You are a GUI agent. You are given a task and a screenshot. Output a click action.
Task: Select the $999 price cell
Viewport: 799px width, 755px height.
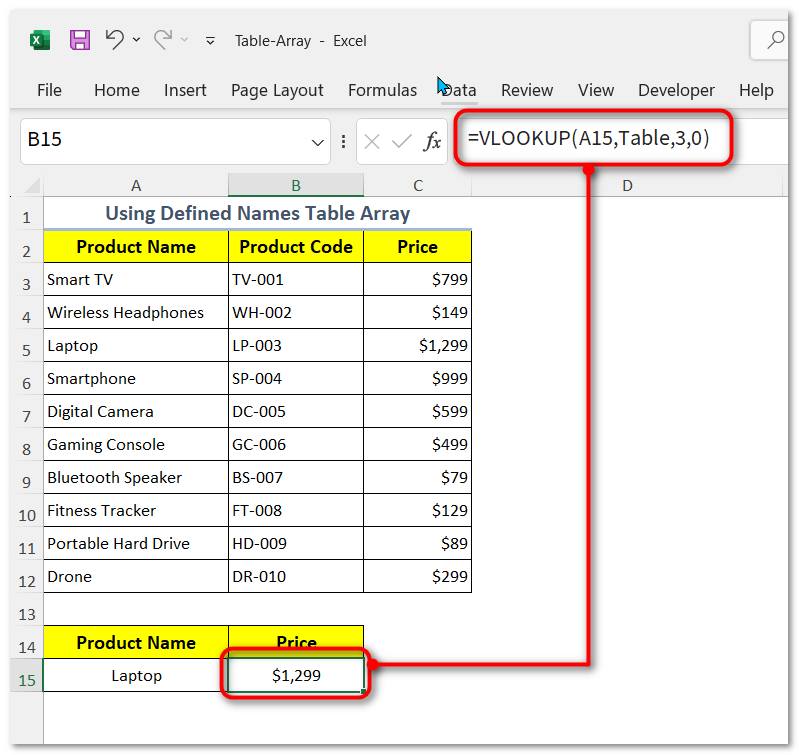[417, 379]
